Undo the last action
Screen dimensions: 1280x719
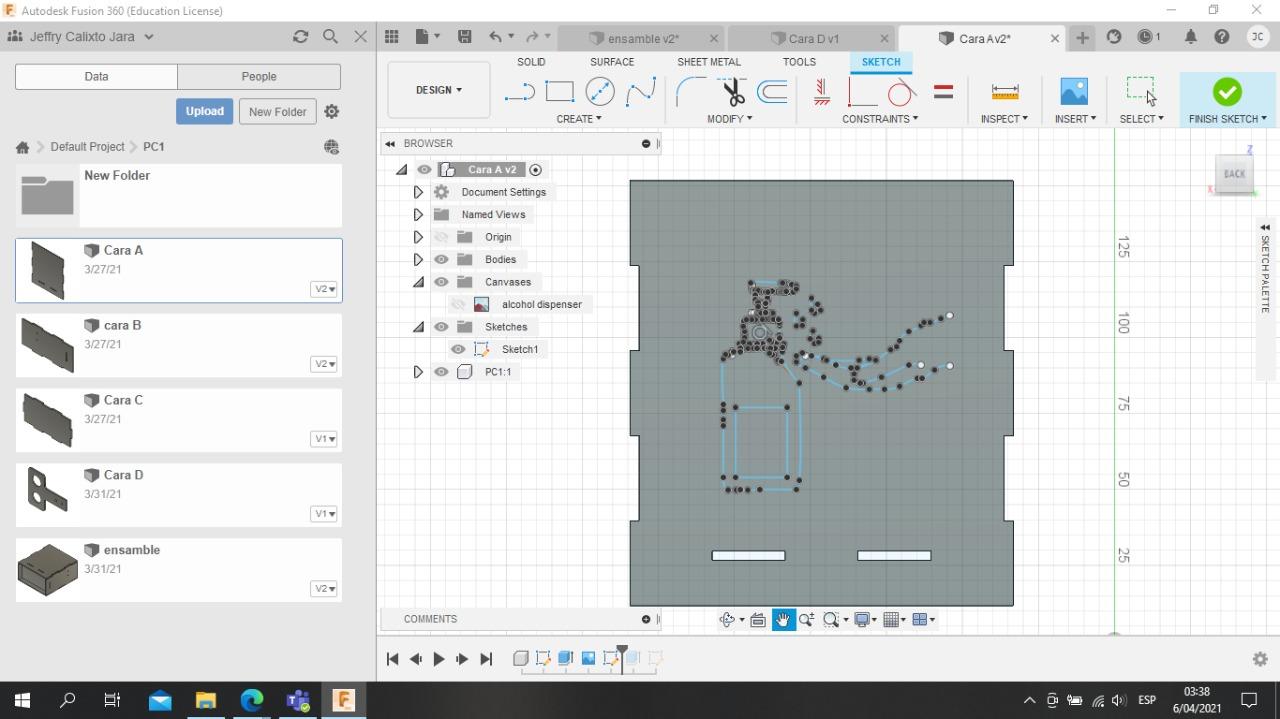point(495,37)
